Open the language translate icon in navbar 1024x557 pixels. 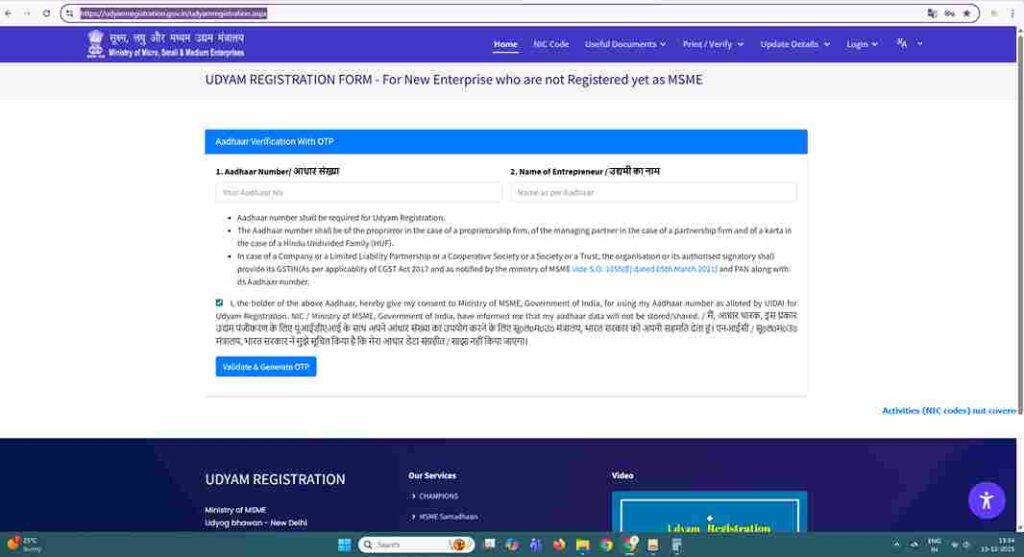click(x=902, y=43)
